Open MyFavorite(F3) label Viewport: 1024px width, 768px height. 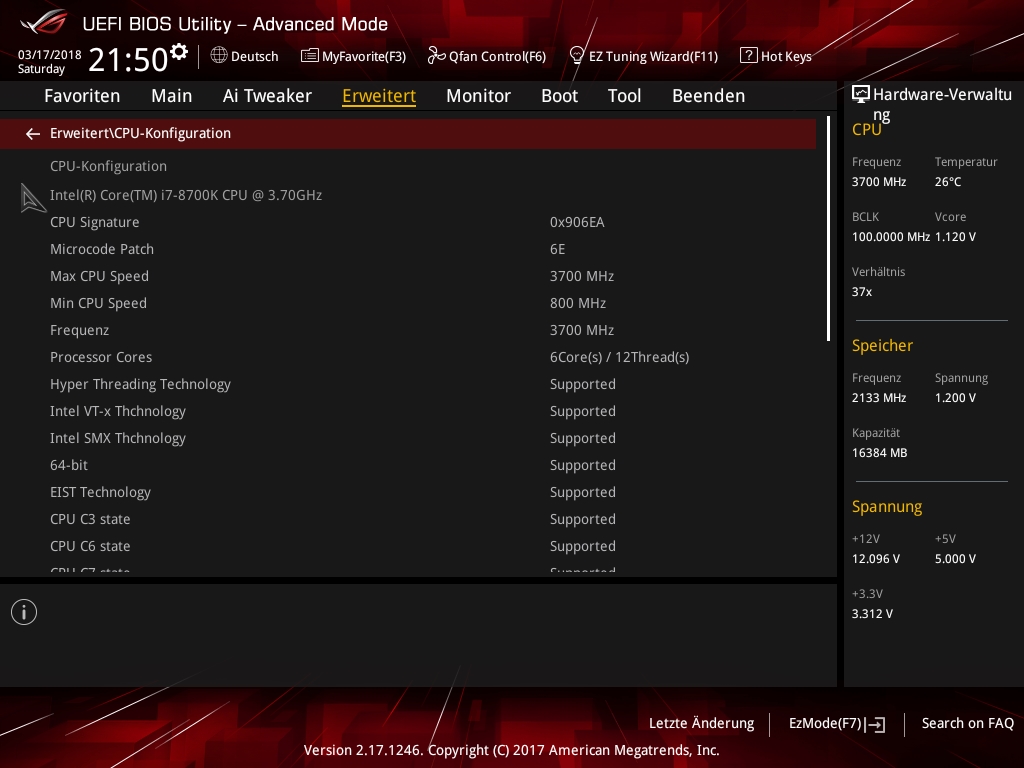[x=364, y=56]
